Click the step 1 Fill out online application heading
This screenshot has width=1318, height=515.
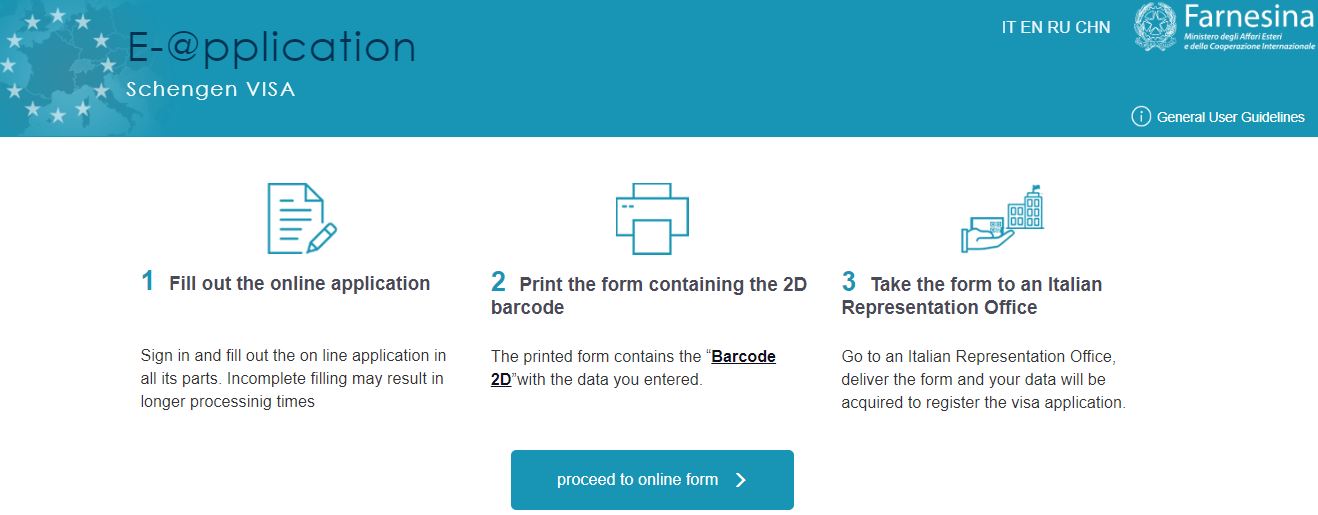[x=286, y=282]
